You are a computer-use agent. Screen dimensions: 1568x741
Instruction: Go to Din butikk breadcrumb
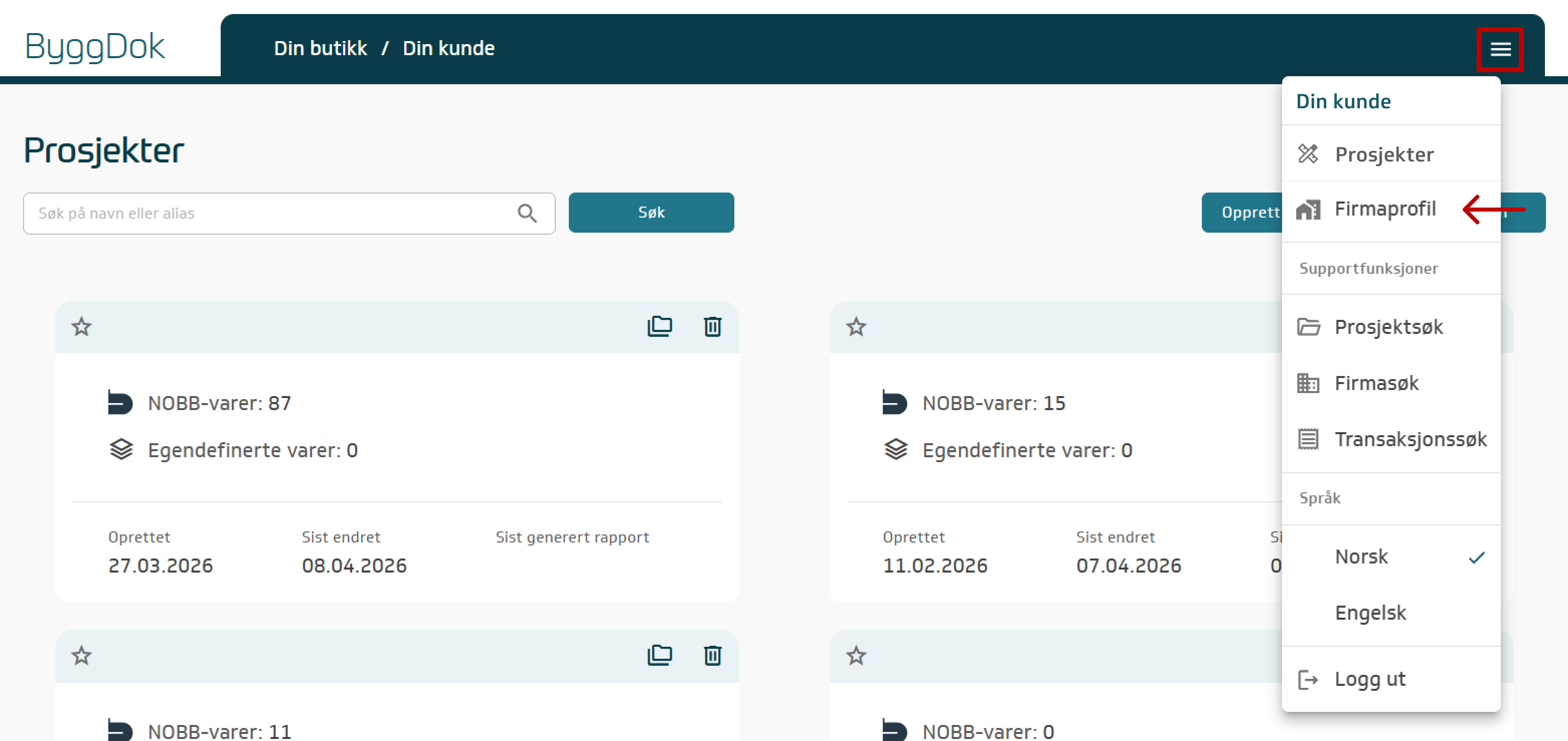[320, 48]
